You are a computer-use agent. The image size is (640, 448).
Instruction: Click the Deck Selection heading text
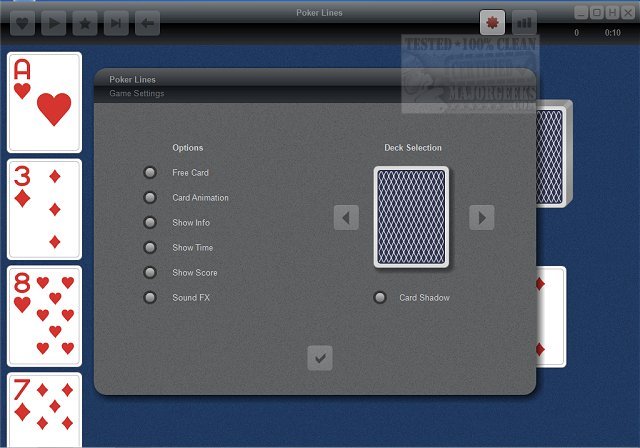tap(413, 148)
